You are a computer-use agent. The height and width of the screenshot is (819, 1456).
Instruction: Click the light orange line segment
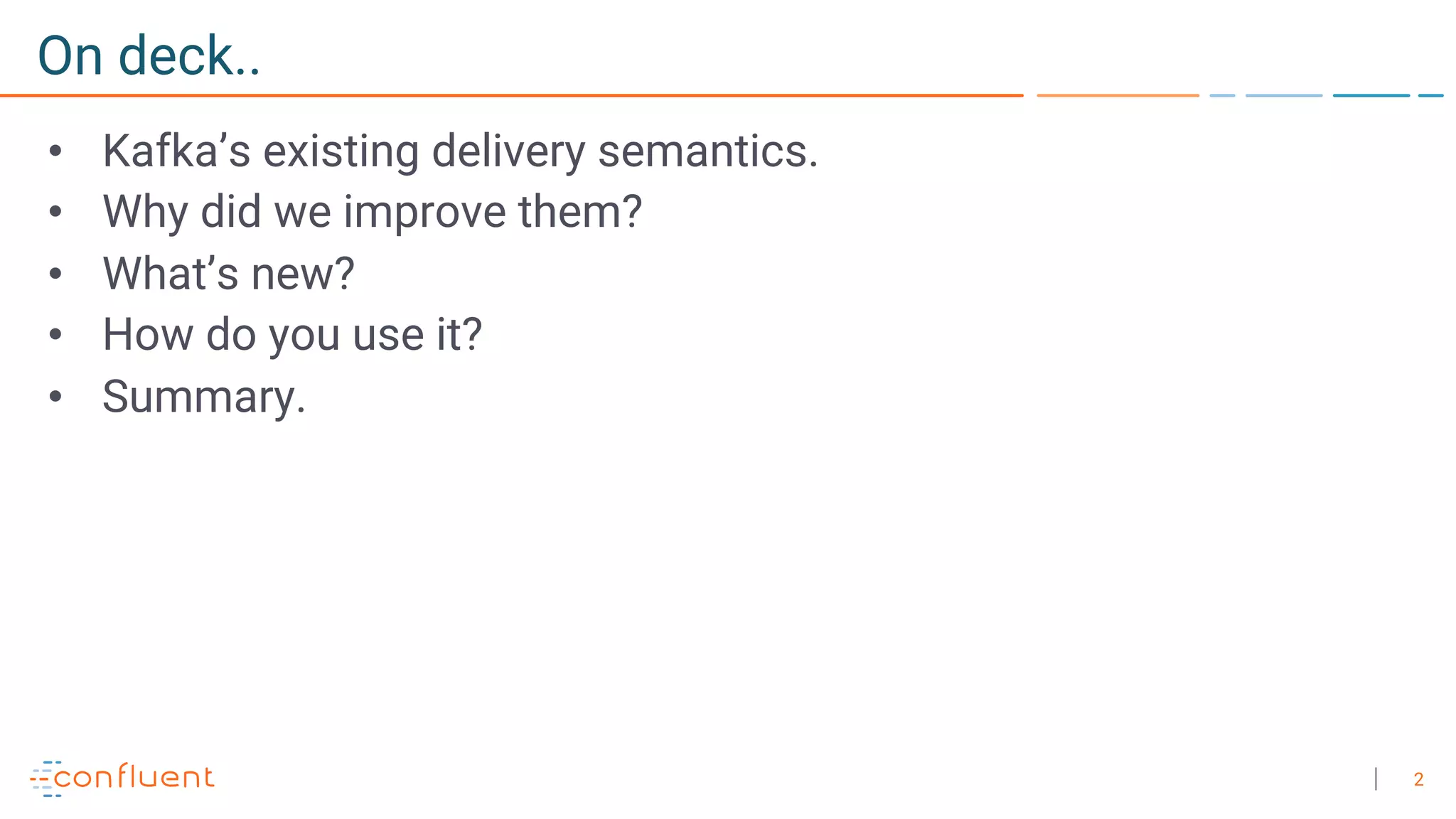(x=1118, y=95)
